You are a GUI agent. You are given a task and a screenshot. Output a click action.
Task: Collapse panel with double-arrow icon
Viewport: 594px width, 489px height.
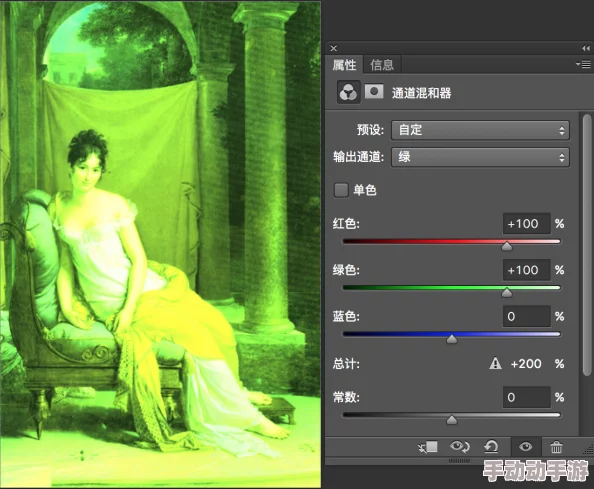[x=586, y=48]
